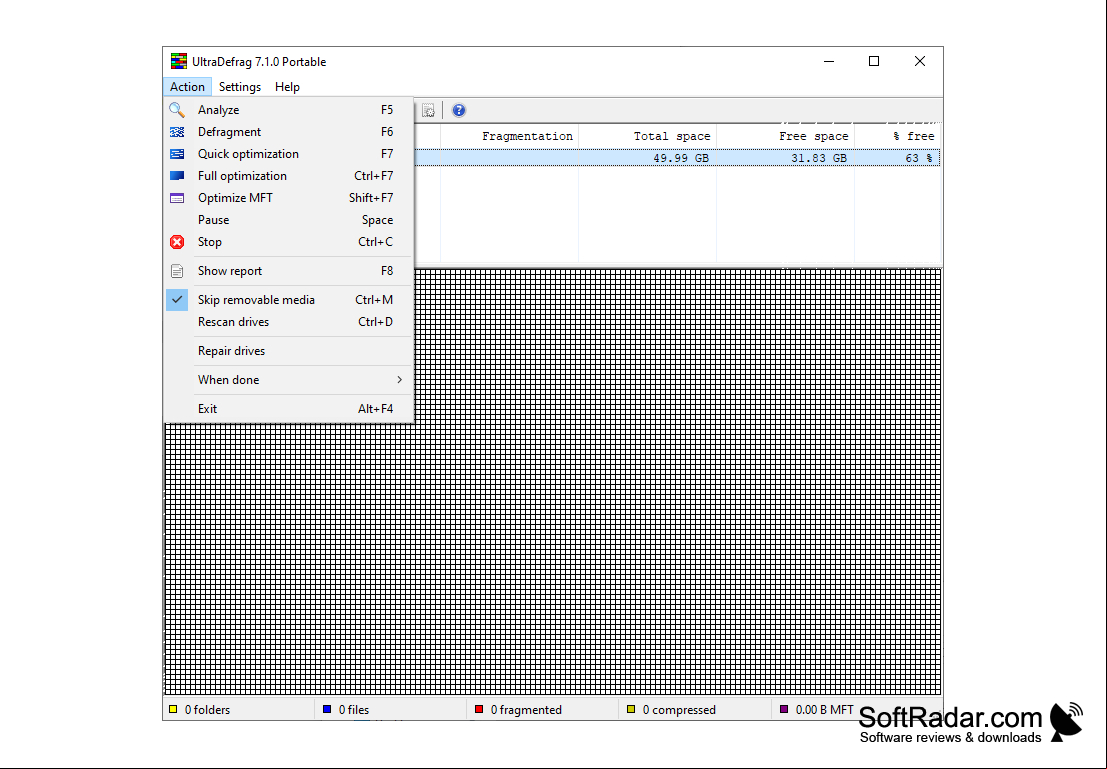The width and height of the screenshot is (1107, 769).
Task: Open the Help menu
Action: 287,87
